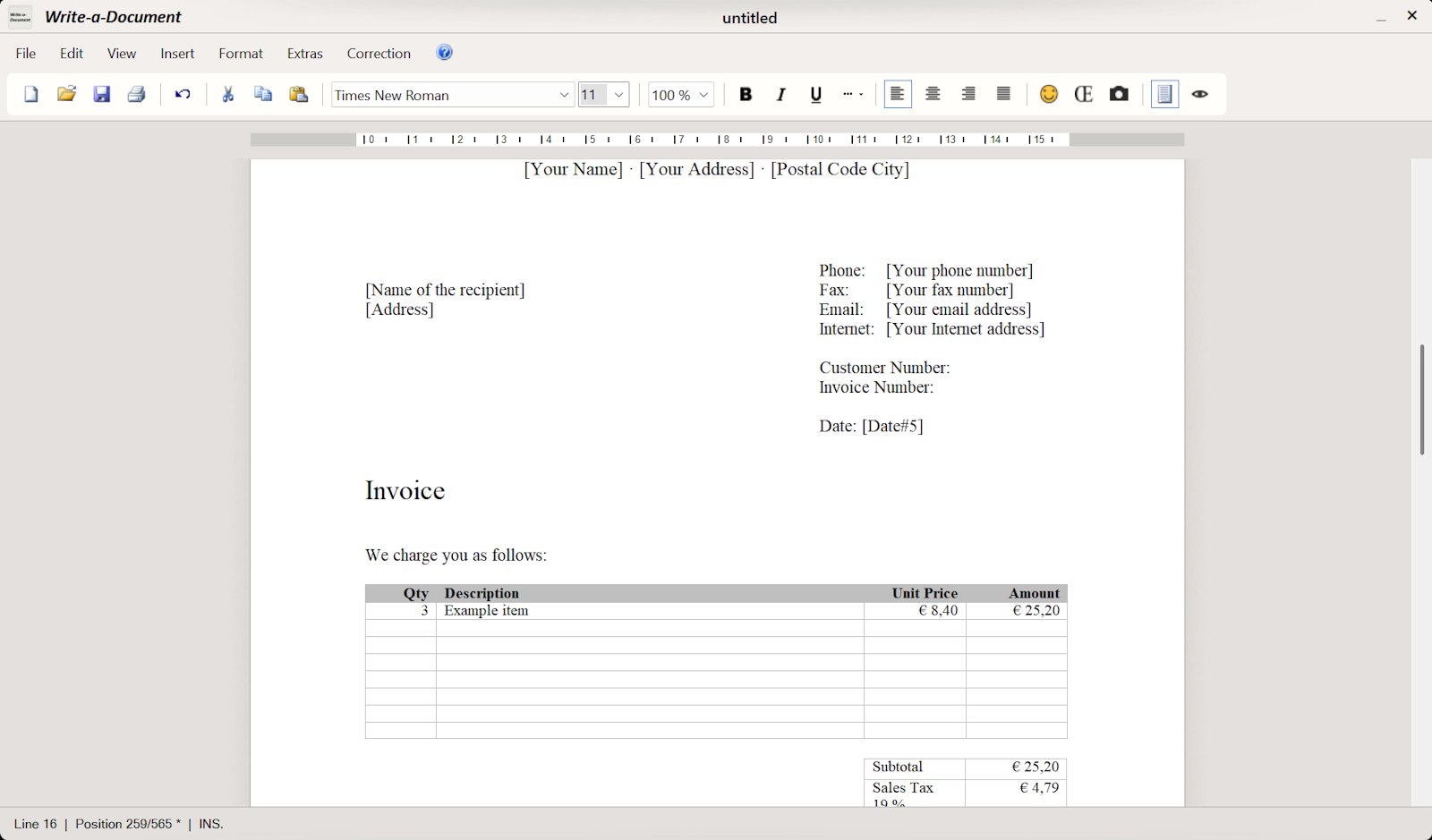Click the unit price cell € 8,40

click(915, 611)
